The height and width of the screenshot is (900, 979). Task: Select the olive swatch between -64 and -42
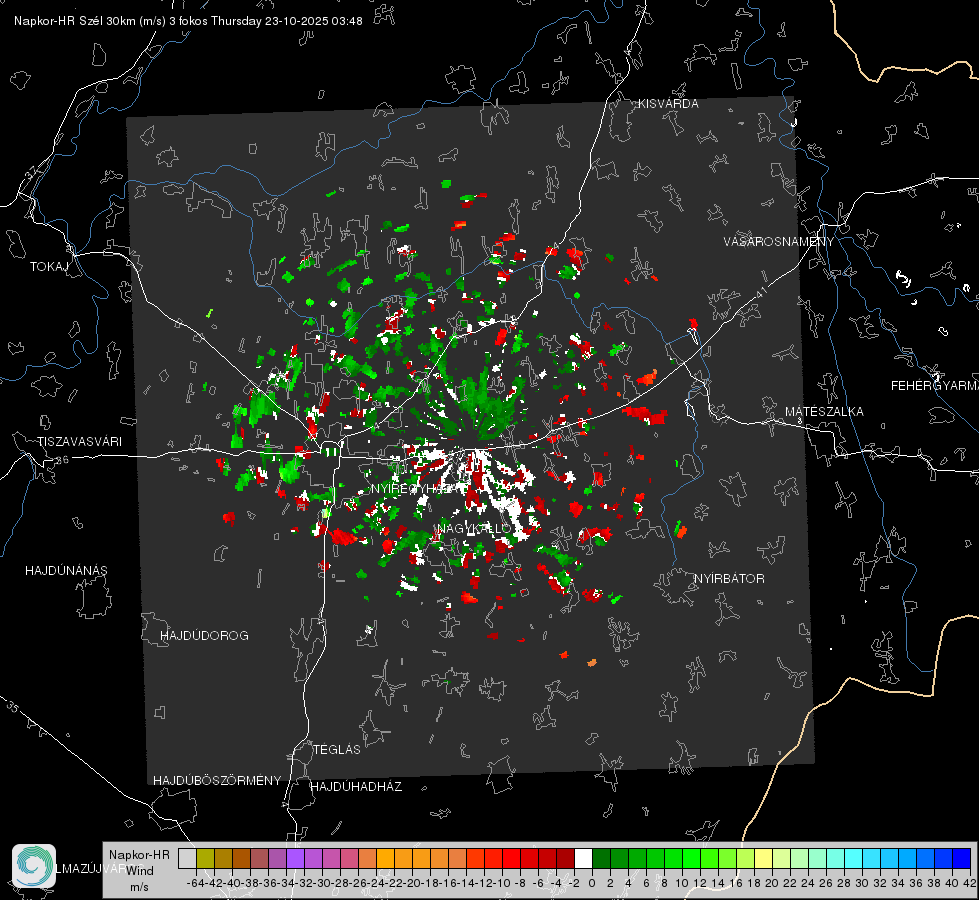tap(205, 858)
